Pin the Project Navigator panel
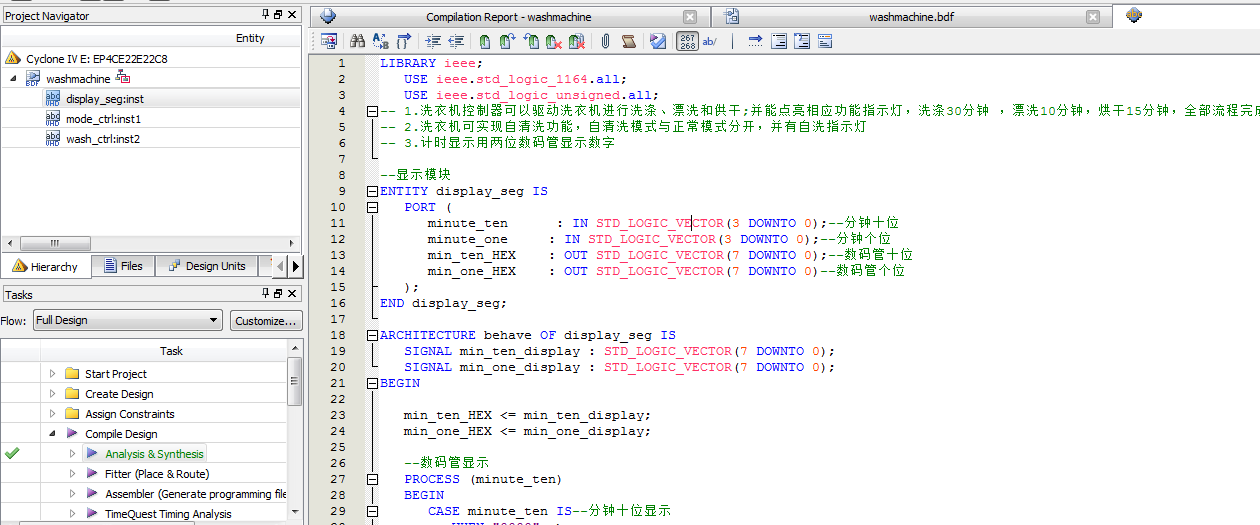1260x525 pixels. pos(265,15)
